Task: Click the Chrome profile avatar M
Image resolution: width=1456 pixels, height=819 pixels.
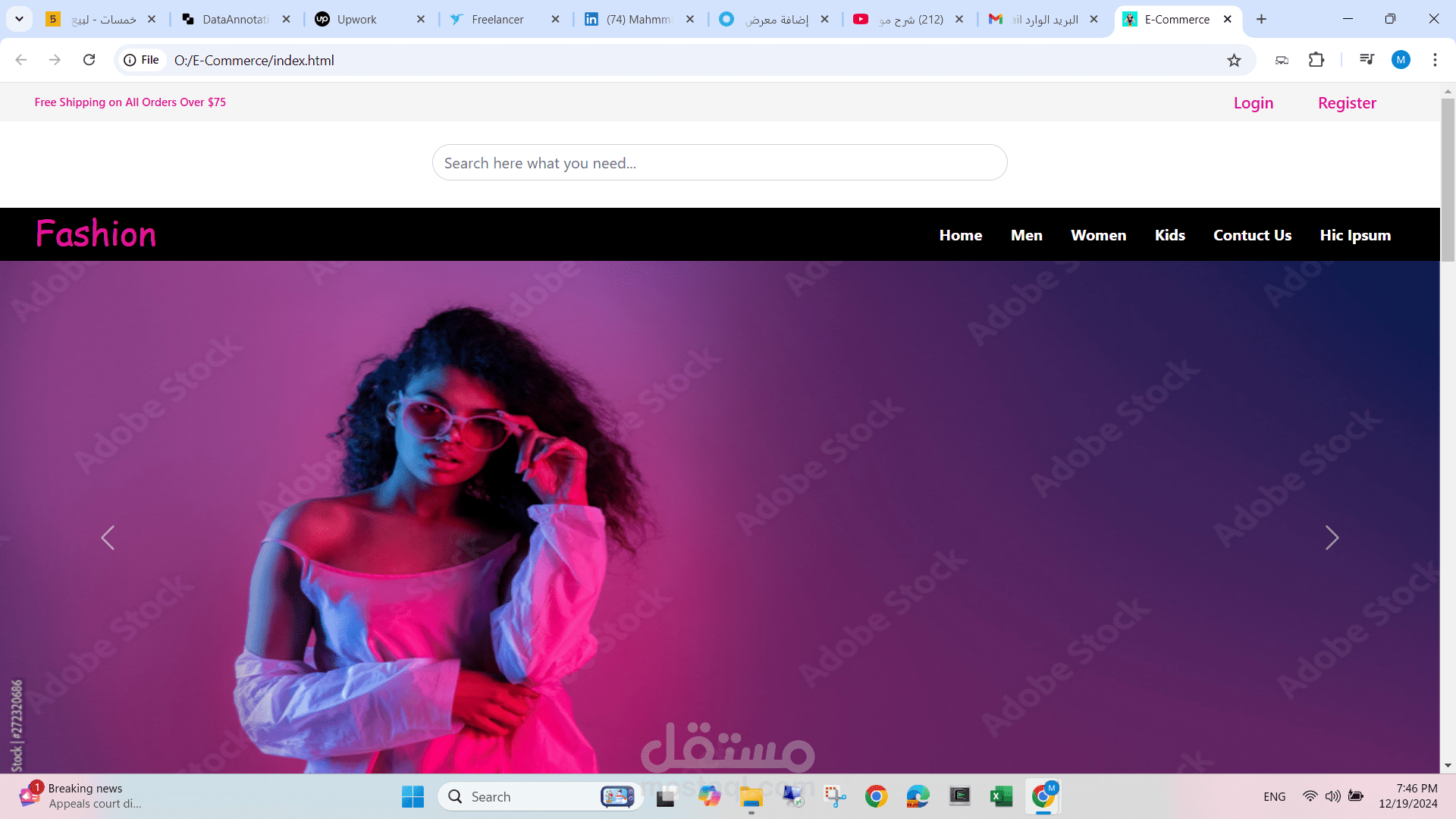Action: point(1401,60)
